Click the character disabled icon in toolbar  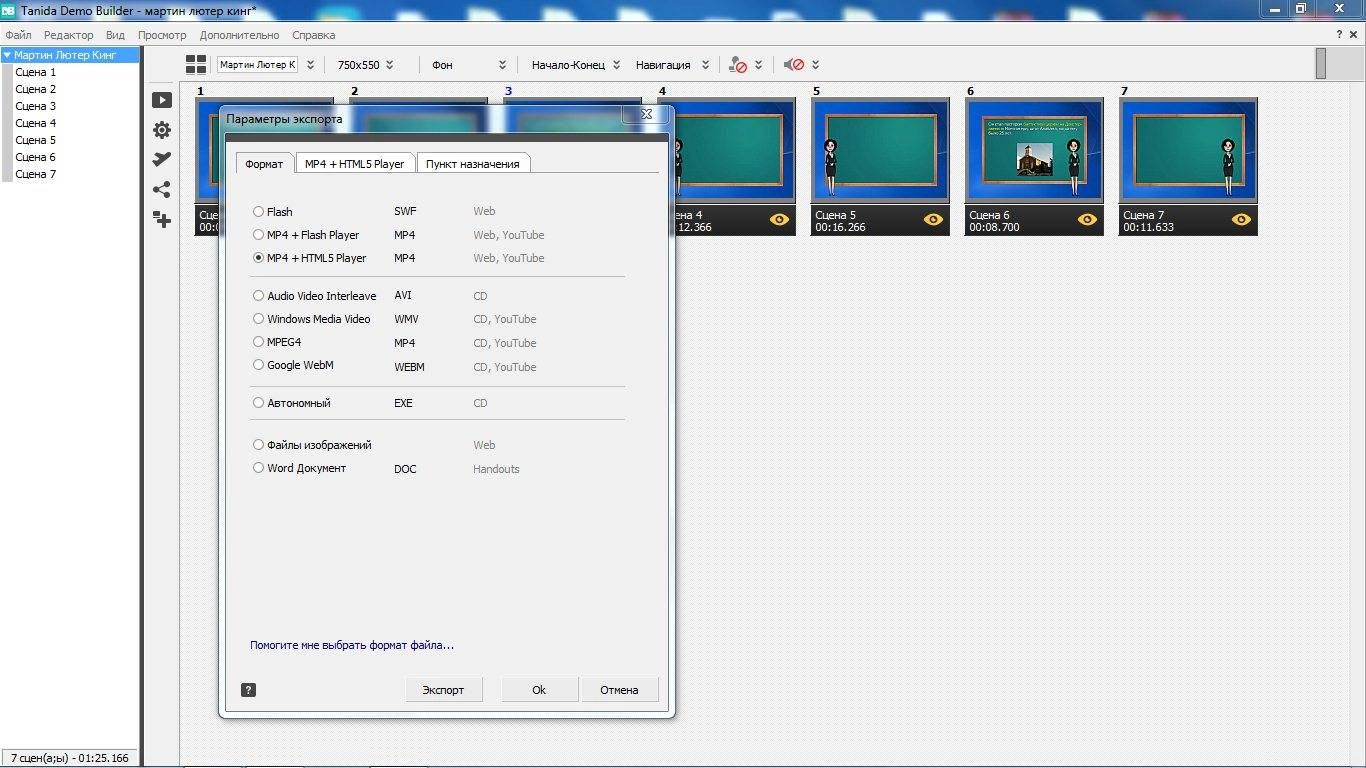click(x=738, y=65)
